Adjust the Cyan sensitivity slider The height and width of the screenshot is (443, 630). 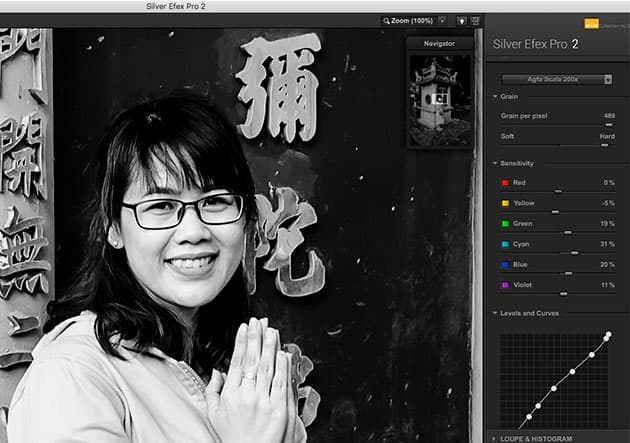click(575, 253)
